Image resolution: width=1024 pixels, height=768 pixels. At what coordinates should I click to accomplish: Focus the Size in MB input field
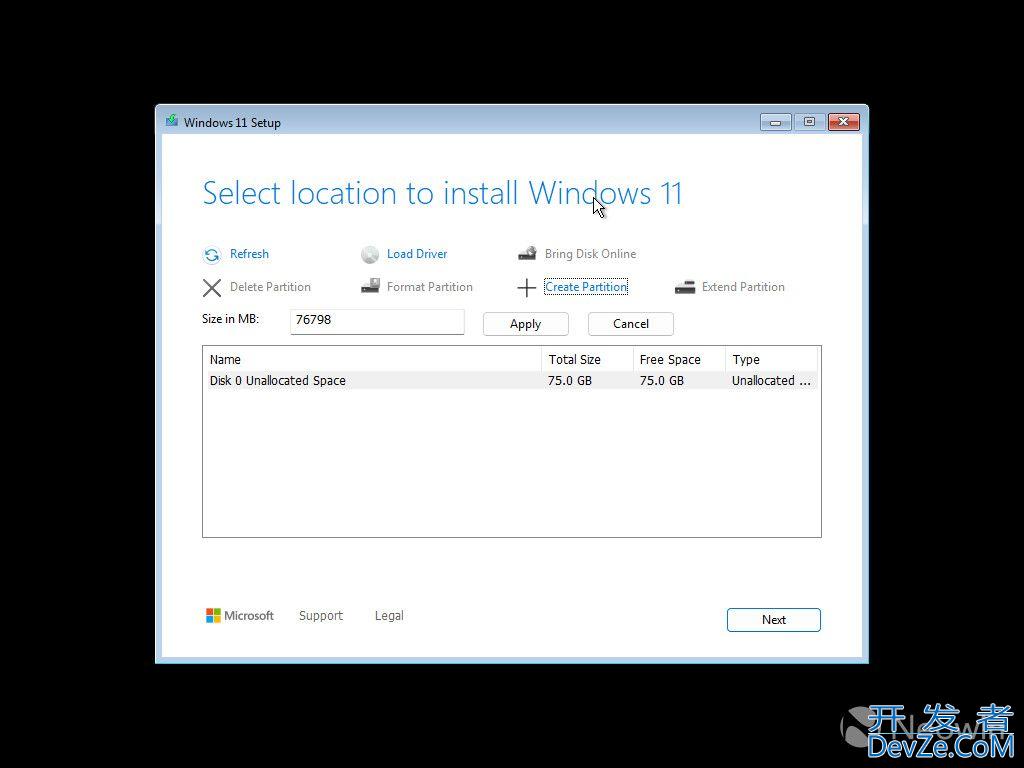[377, 321]
